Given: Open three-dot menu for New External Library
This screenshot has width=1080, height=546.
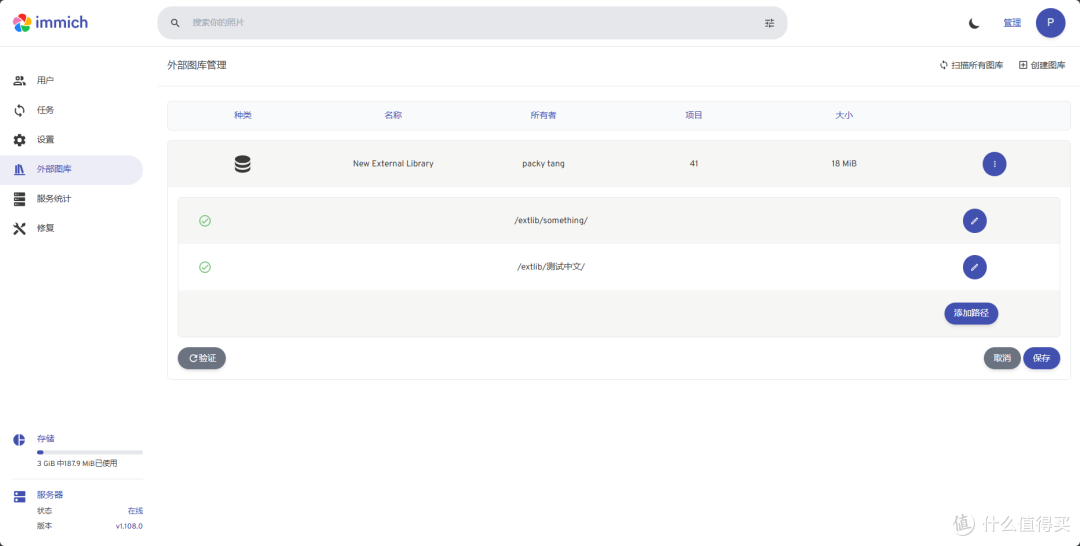Looking at the screenshot, I should pos(994,164).
